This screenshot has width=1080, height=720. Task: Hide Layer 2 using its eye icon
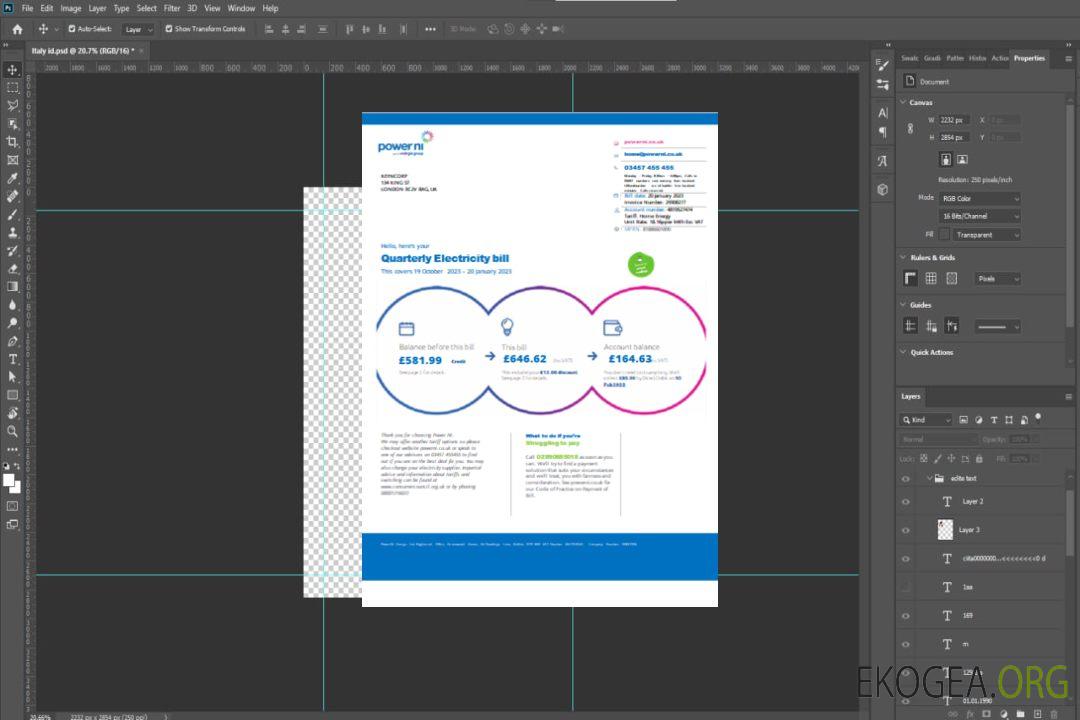pos(905,502)
